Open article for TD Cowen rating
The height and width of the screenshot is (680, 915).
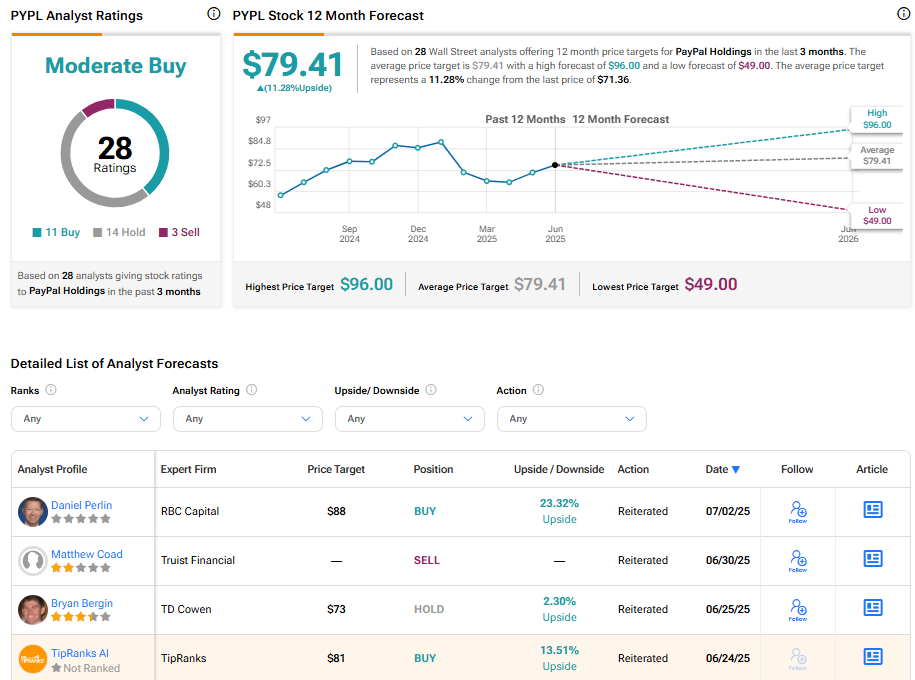[872, 608]
